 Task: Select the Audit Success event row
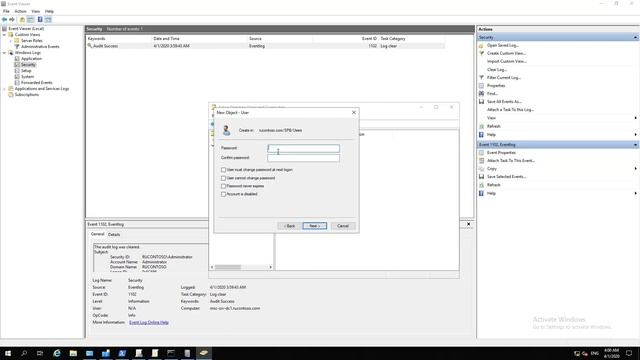(265, 46)
